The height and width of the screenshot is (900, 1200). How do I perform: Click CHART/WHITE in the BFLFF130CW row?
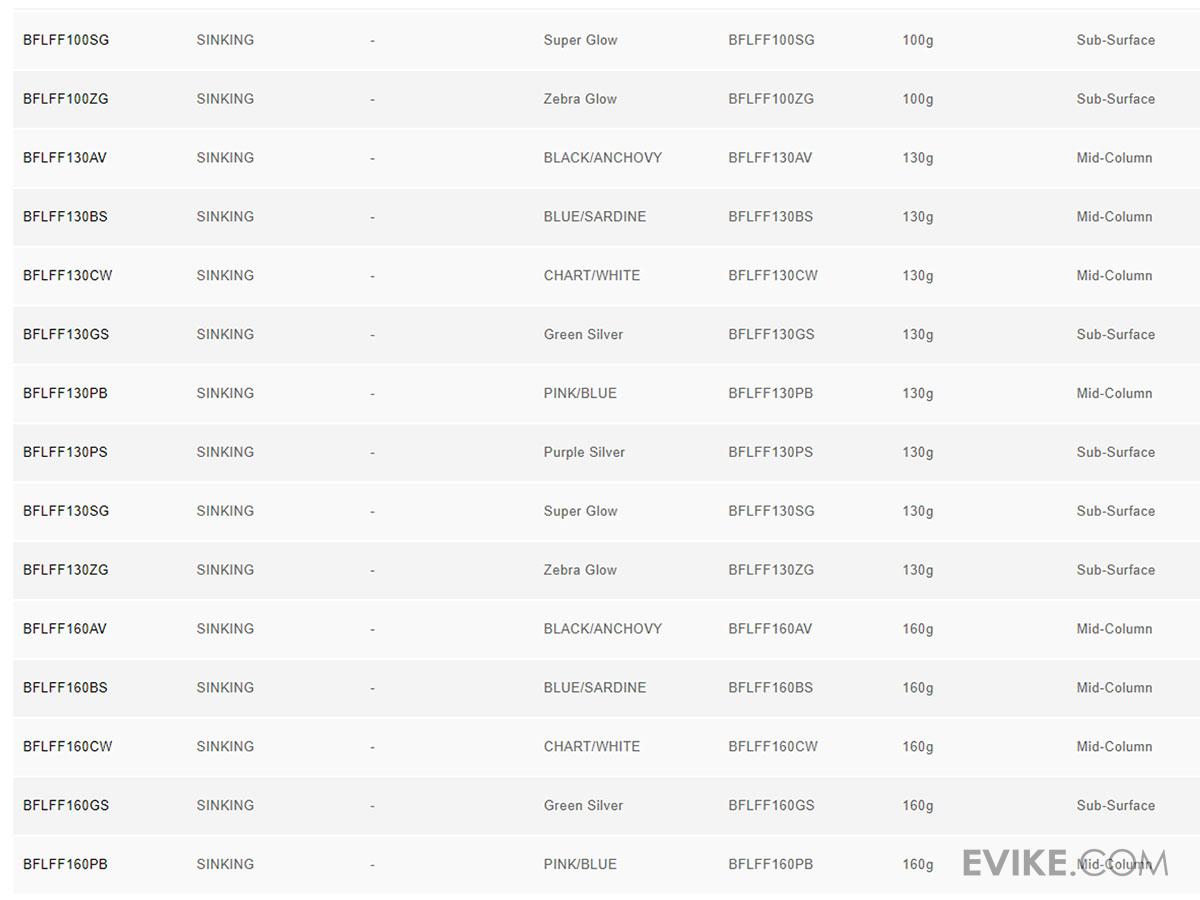pos(591,276)
